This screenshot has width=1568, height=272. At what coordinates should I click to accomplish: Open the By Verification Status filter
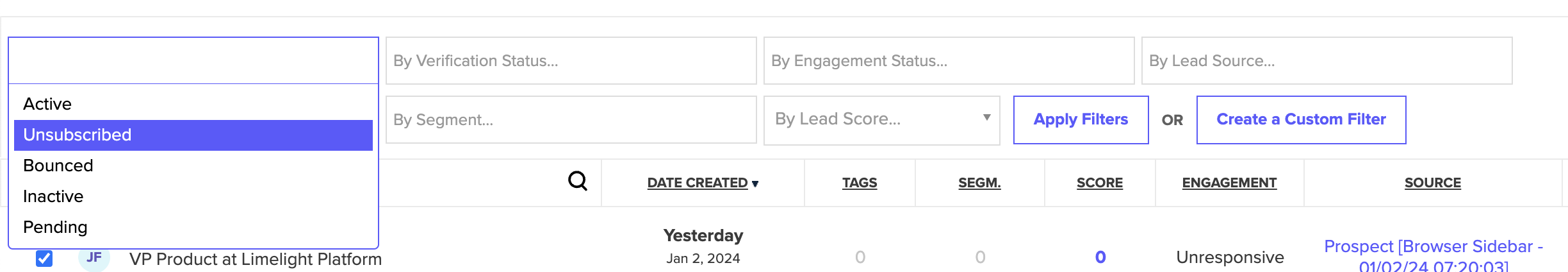pos(571,61)
